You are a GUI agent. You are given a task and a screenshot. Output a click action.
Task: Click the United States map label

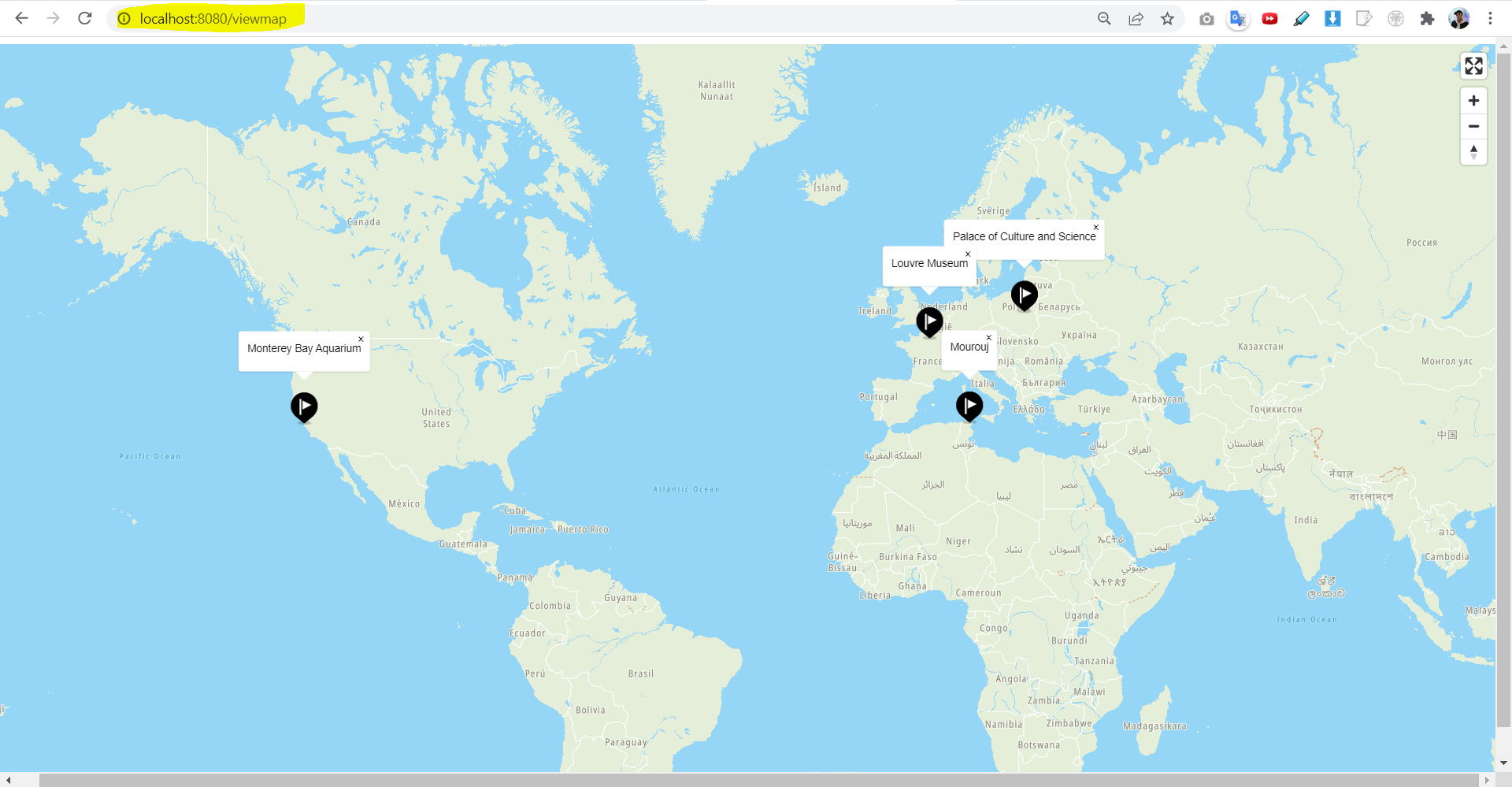436,418
